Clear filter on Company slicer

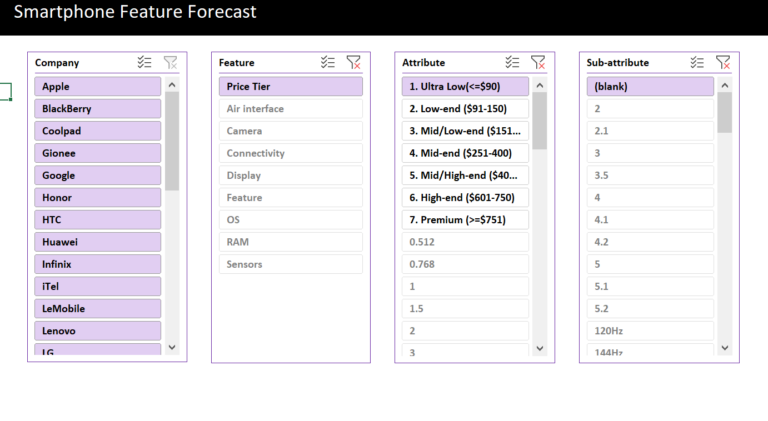coord(170,62)
